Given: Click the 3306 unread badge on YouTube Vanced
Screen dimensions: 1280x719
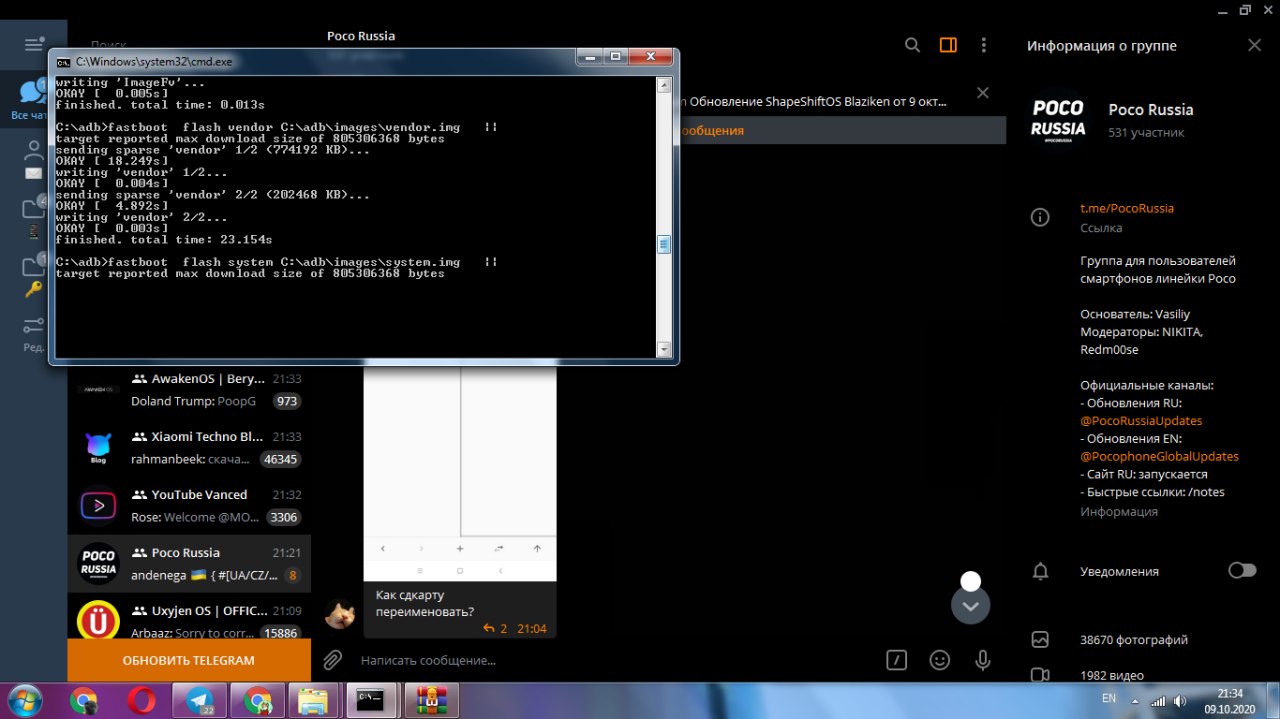Looking at the screenshot, I should point(284,517).
